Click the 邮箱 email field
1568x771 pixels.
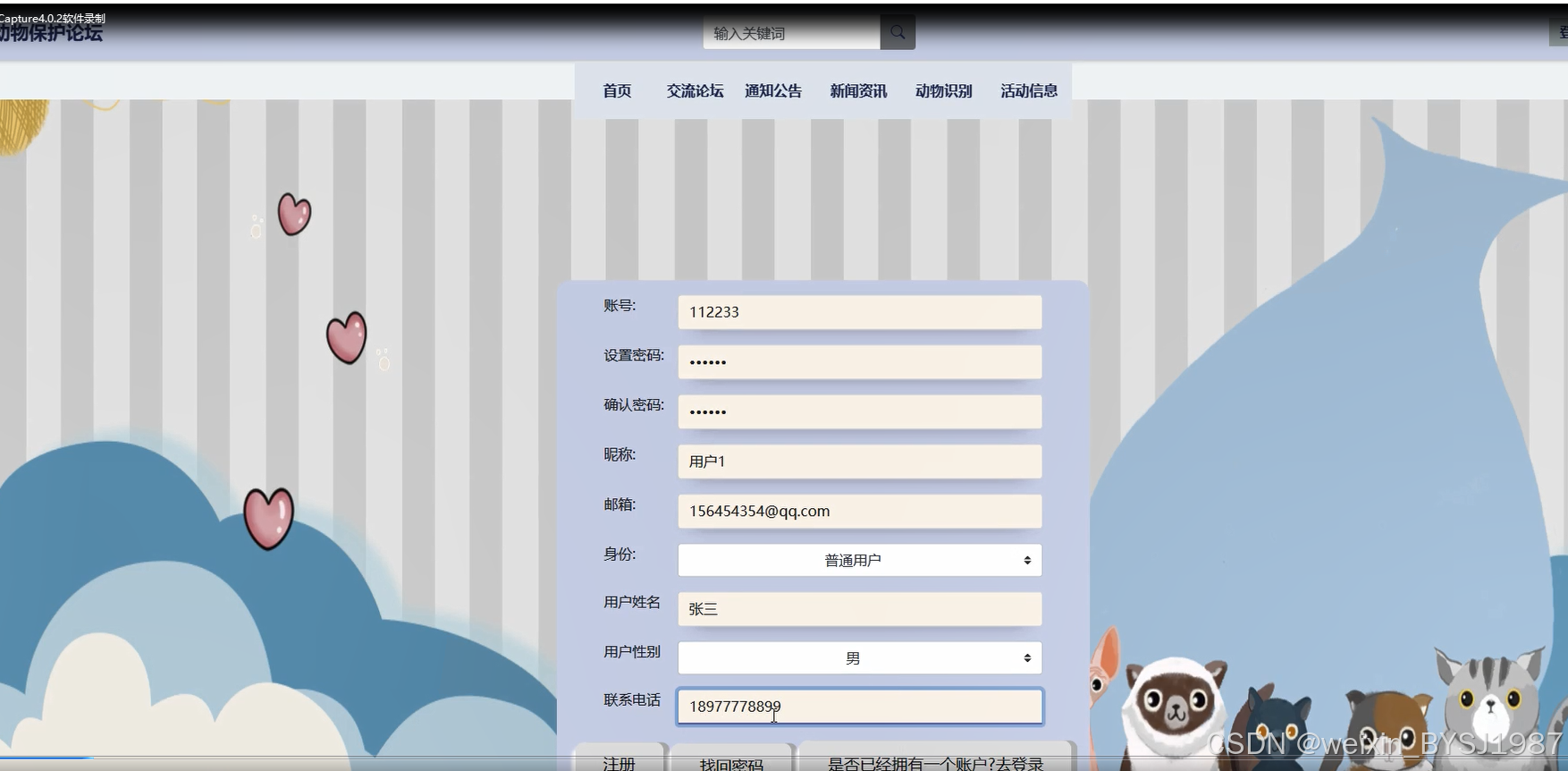click(860, 512)
